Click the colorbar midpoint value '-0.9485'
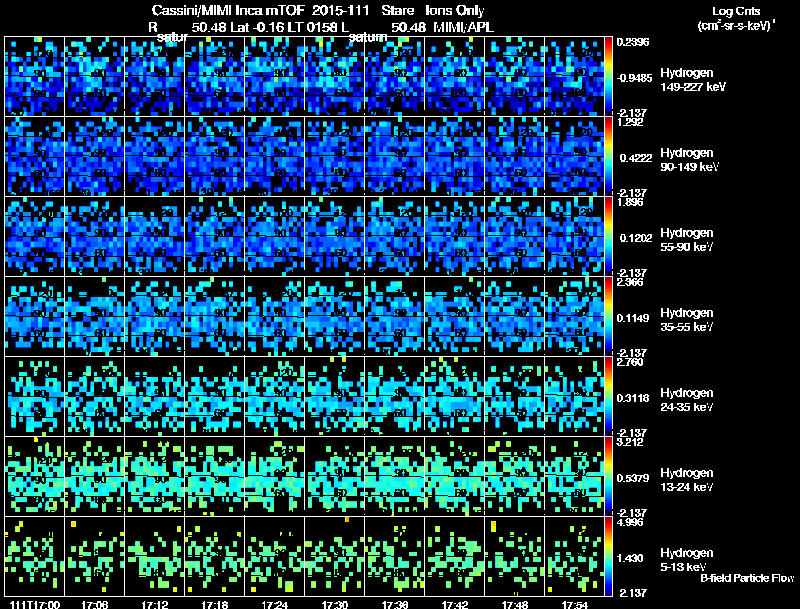This screenshot has width=800, height=609. [634, 78]
